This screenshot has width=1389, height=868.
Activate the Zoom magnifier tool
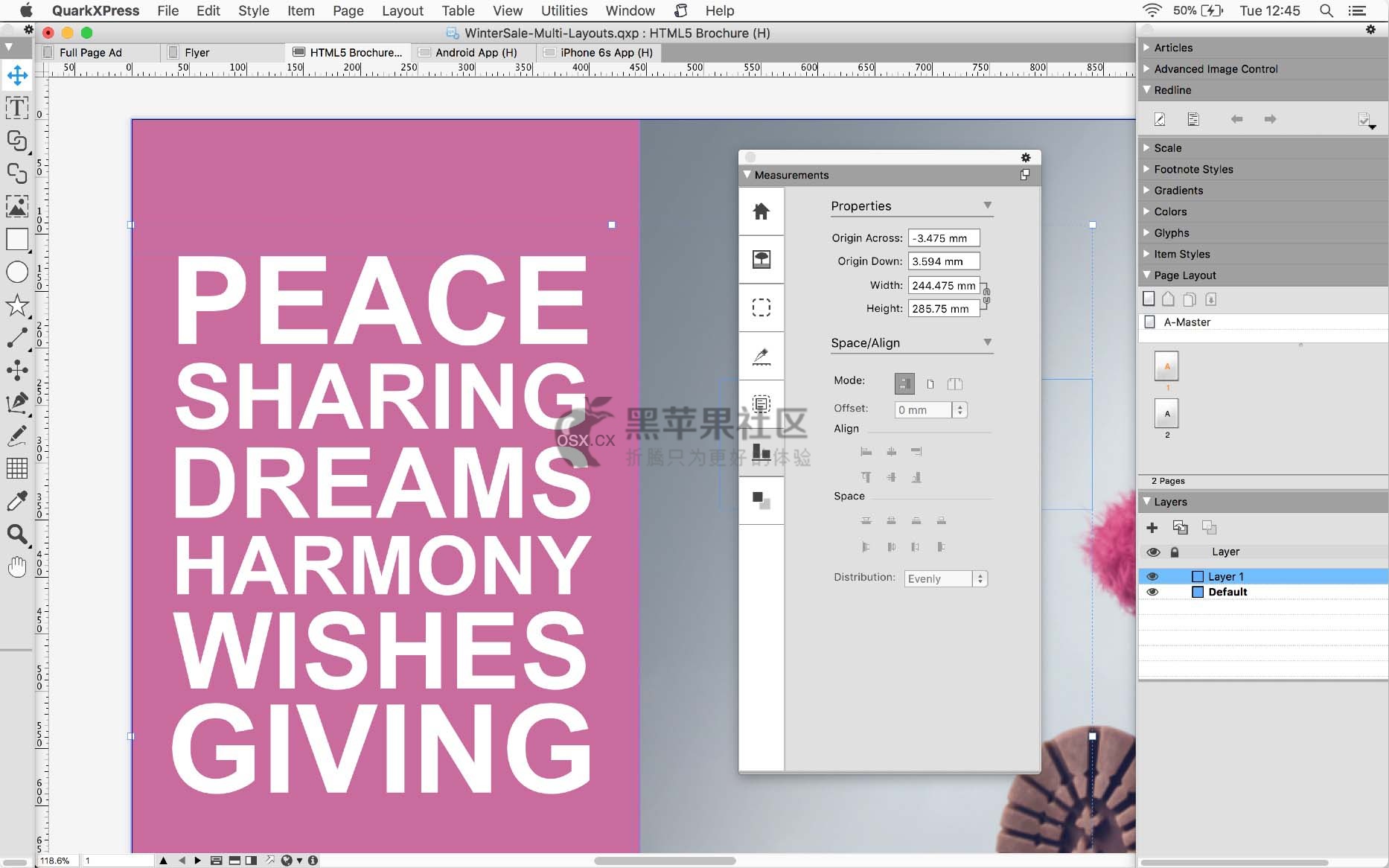(x=17, y=534)
